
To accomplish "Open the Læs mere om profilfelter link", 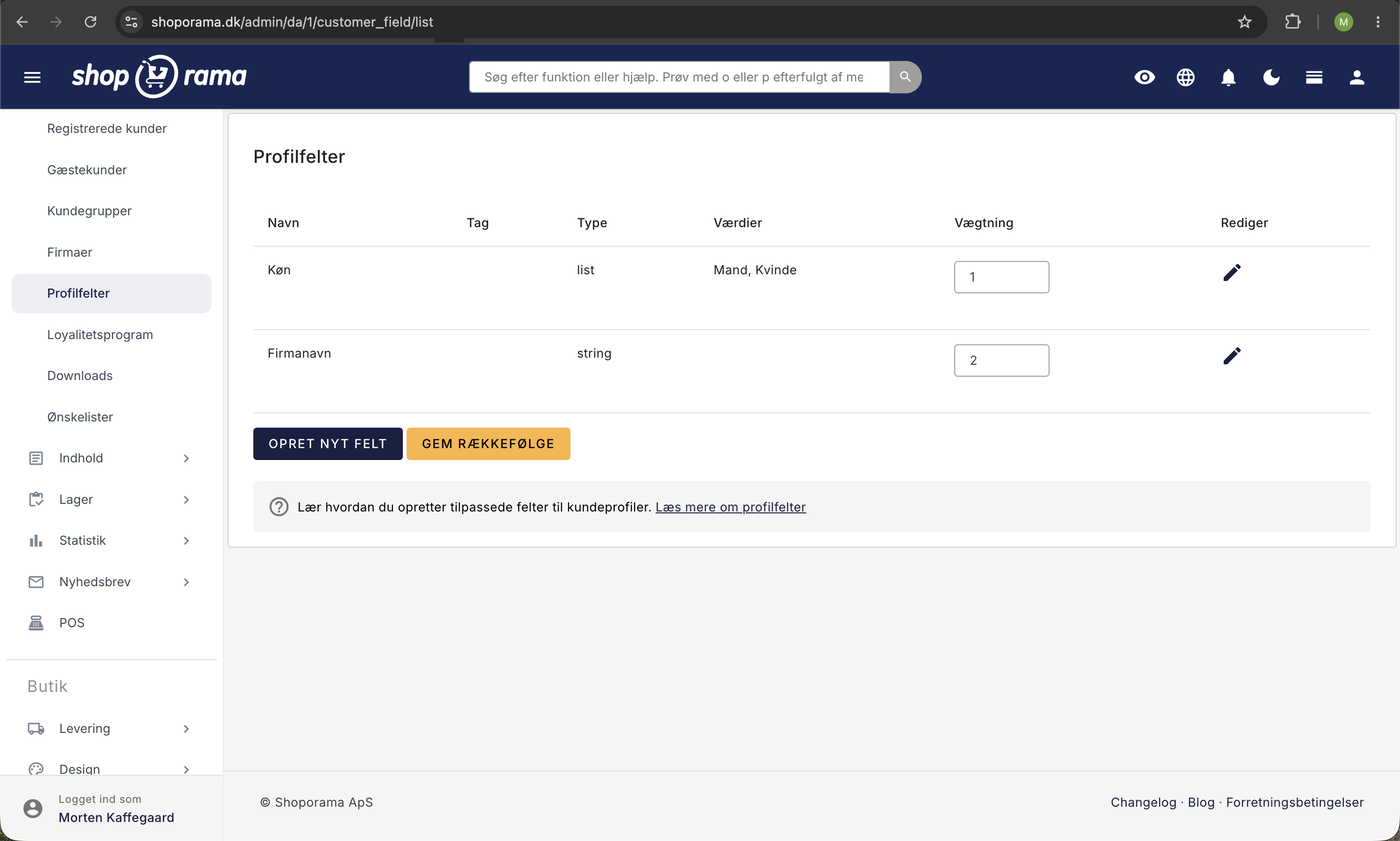I will click(x=730, y=507).
